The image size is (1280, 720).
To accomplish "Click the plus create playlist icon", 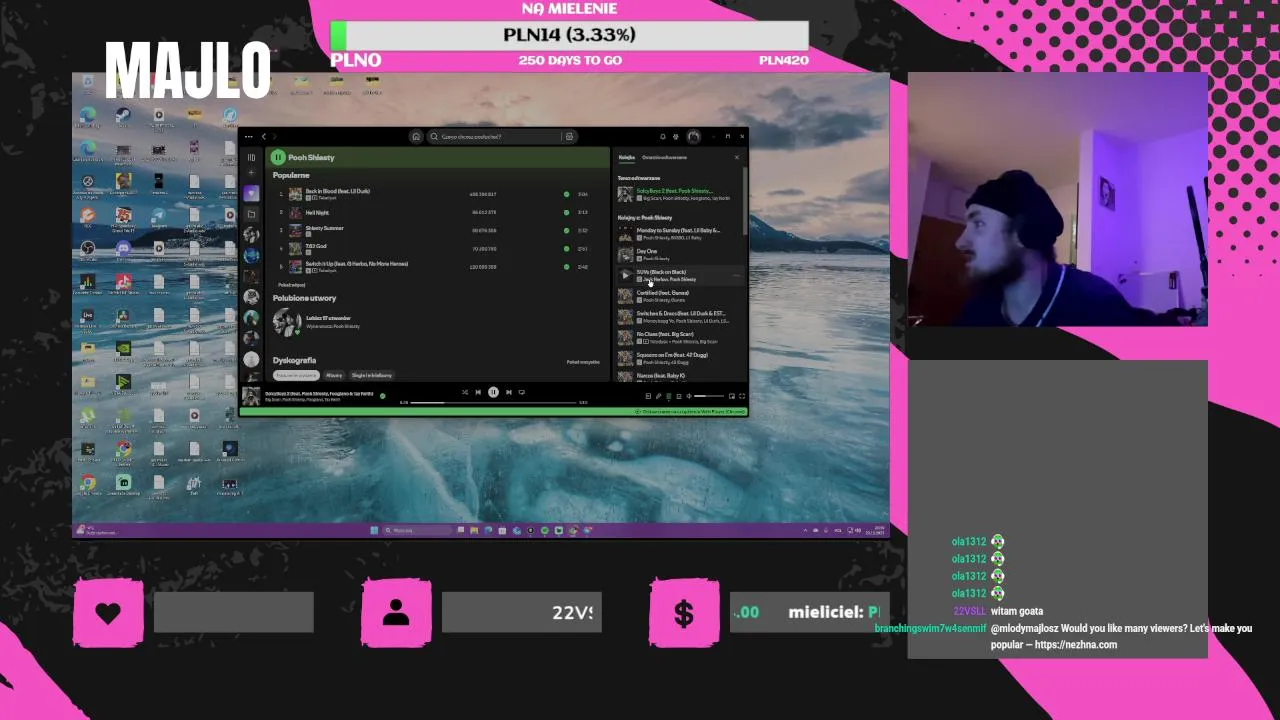I will tap(251, 173).
